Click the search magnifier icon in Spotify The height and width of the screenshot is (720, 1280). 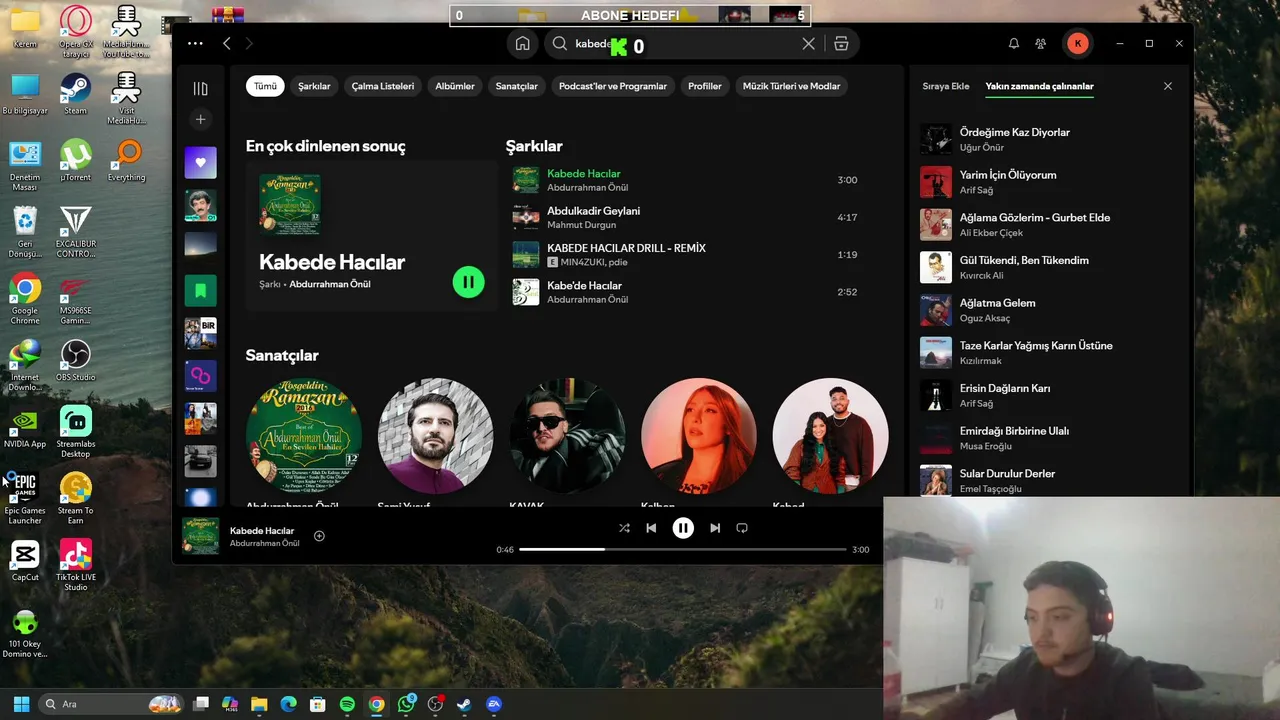[x=560, y=44]
